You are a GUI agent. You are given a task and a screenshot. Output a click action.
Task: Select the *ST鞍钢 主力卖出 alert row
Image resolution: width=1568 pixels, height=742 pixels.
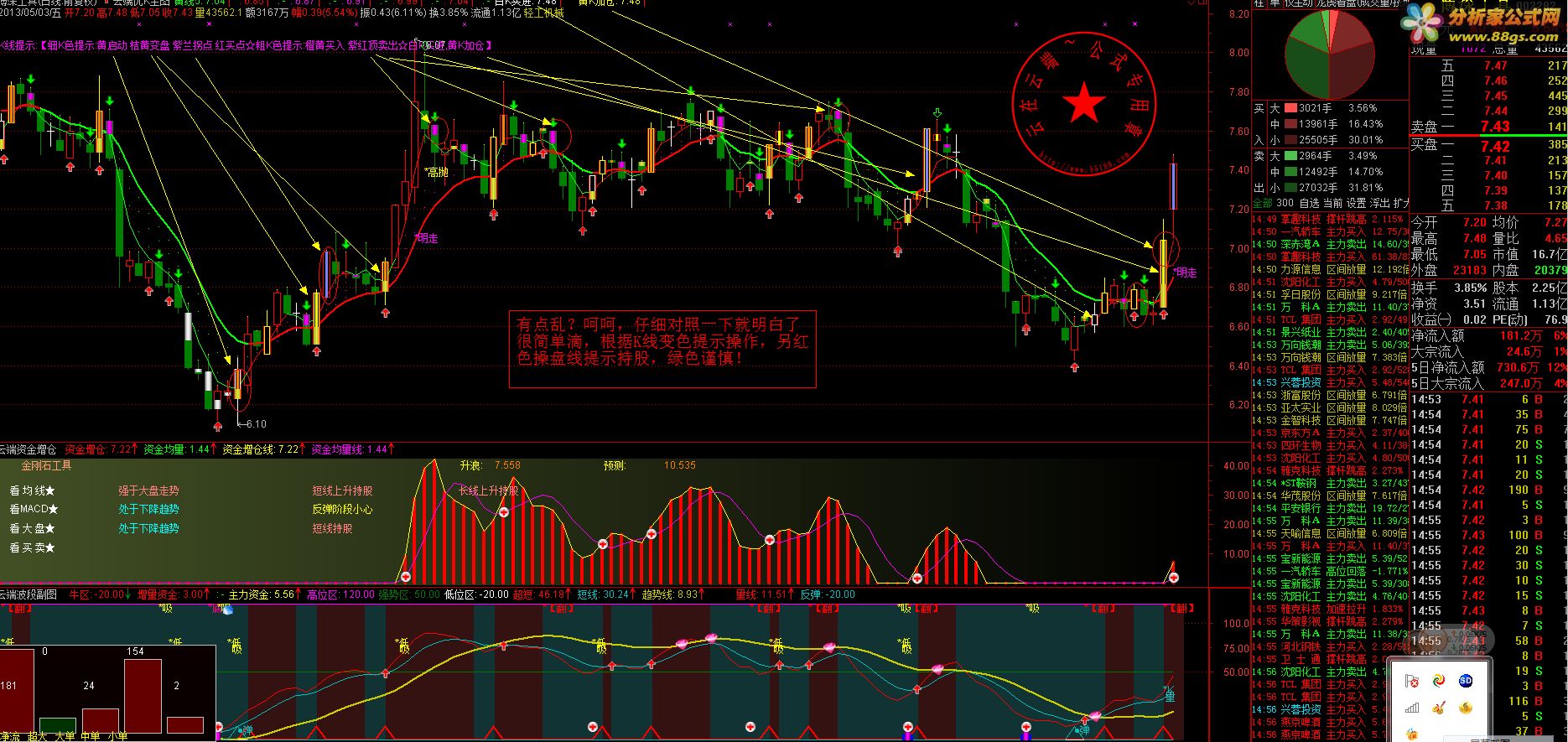pos(1331,483)
